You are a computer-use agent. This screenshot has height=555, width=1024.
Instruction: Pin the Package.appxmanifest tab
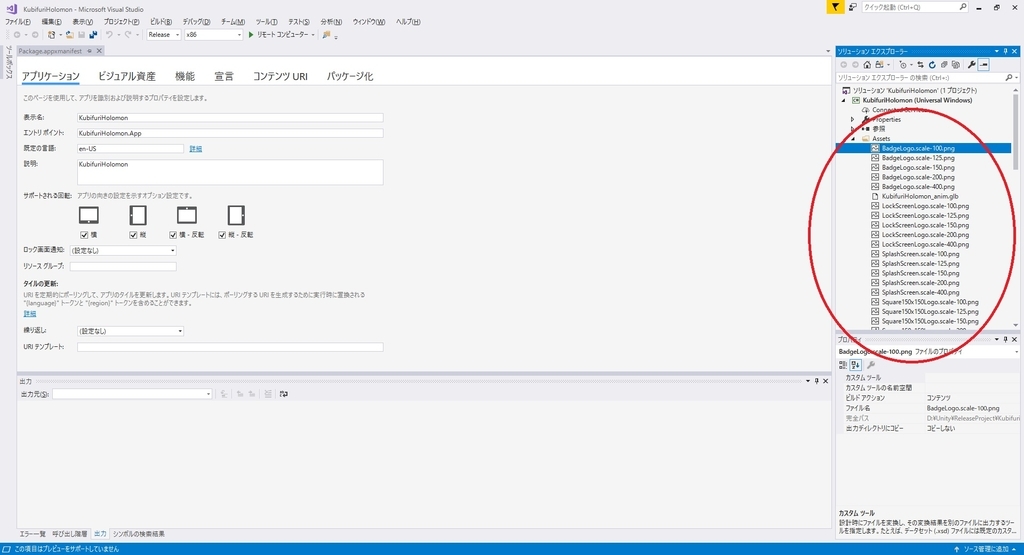pyautogui.click(x=89, y=51)
